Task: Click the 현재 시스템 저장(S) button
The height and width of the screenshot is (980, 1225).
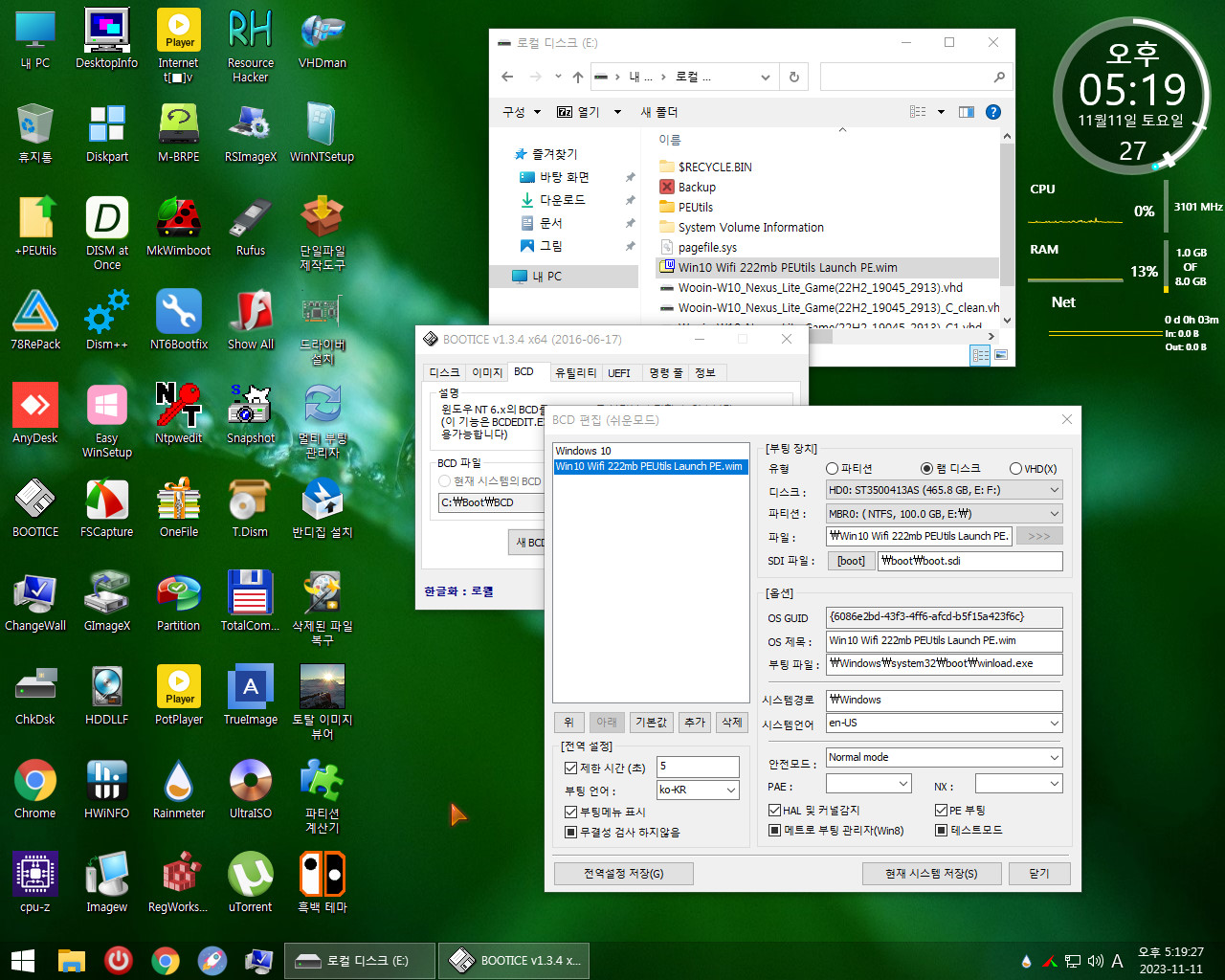Action: point(931,873)
